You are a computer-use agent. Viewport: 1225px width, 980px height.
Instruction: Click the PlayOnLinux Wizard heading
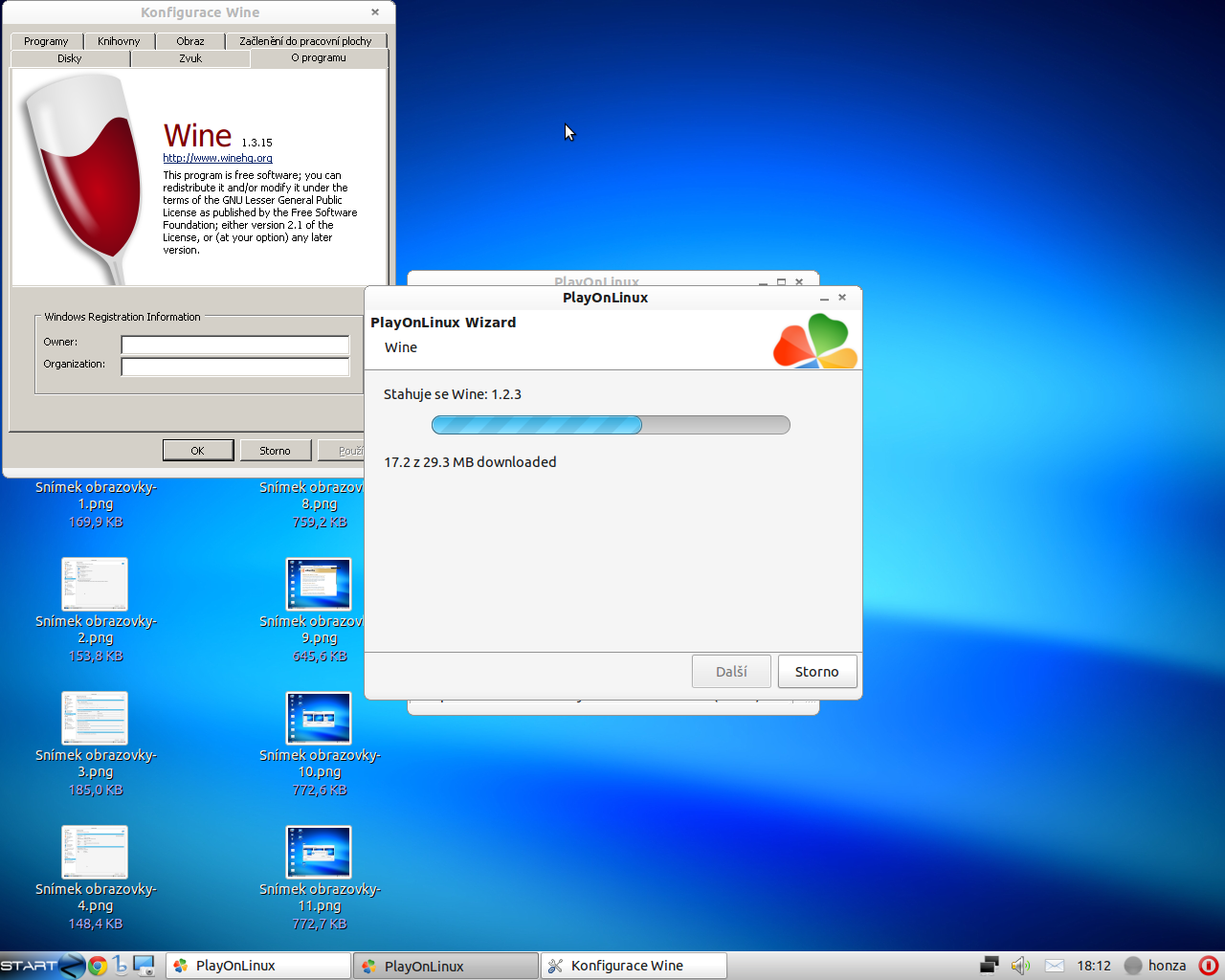(x=443, y=323)
